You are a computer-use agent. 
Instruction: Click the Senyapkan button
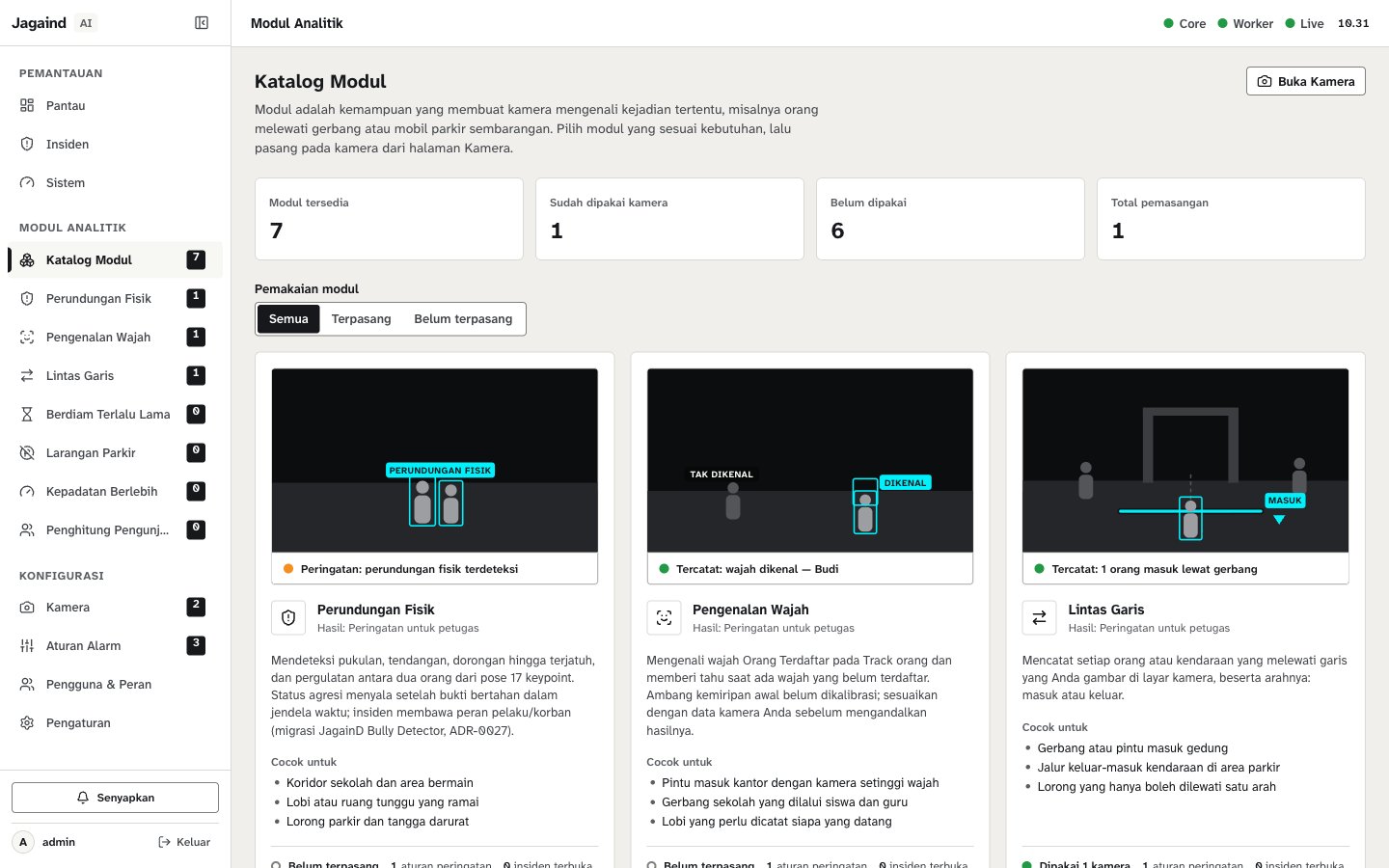click(115, 798)
